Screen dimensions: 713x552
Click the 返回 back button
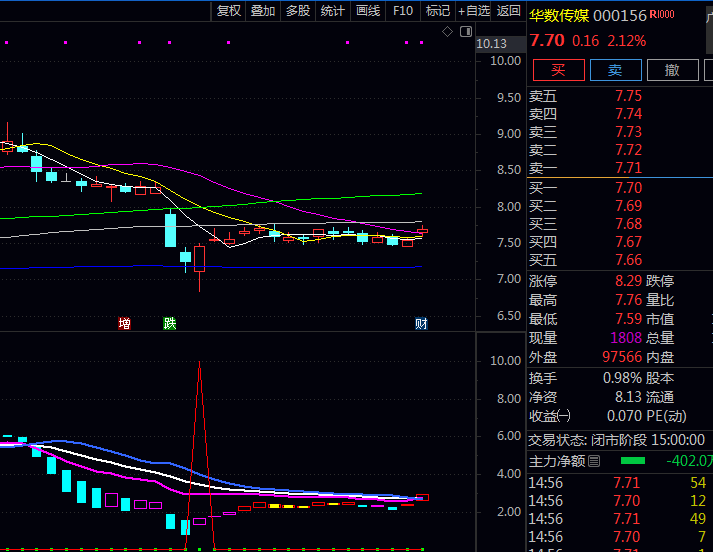pyautogui.click(x=509, y=11)
